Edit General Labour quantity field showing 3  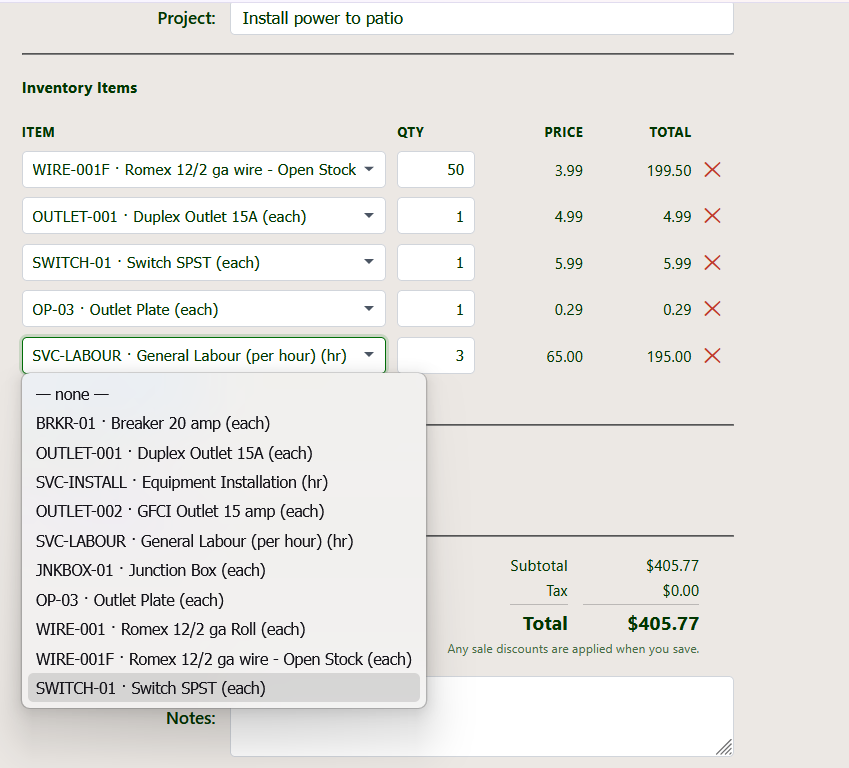436,356
